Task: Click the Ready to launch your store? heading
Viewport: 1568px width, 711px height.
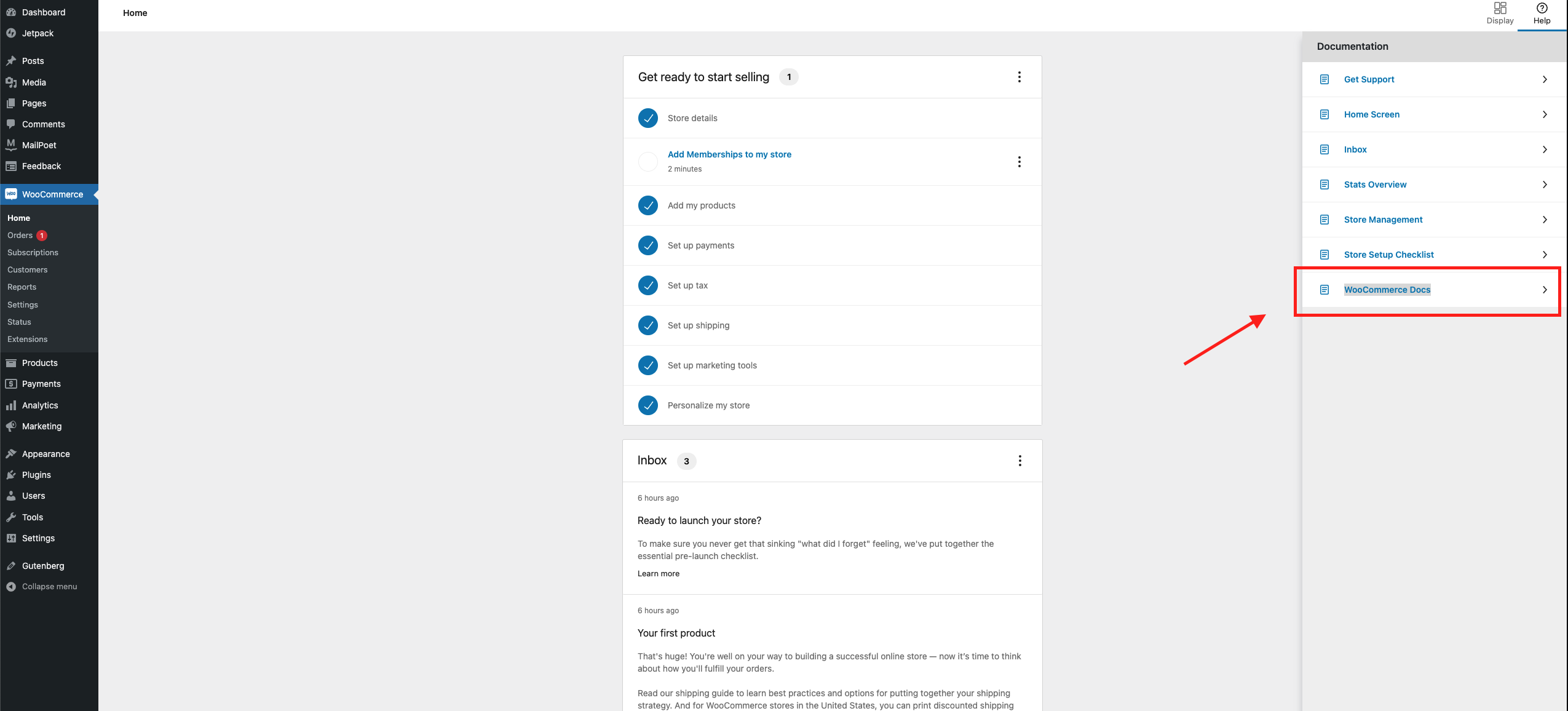Action: coord(699,521)
